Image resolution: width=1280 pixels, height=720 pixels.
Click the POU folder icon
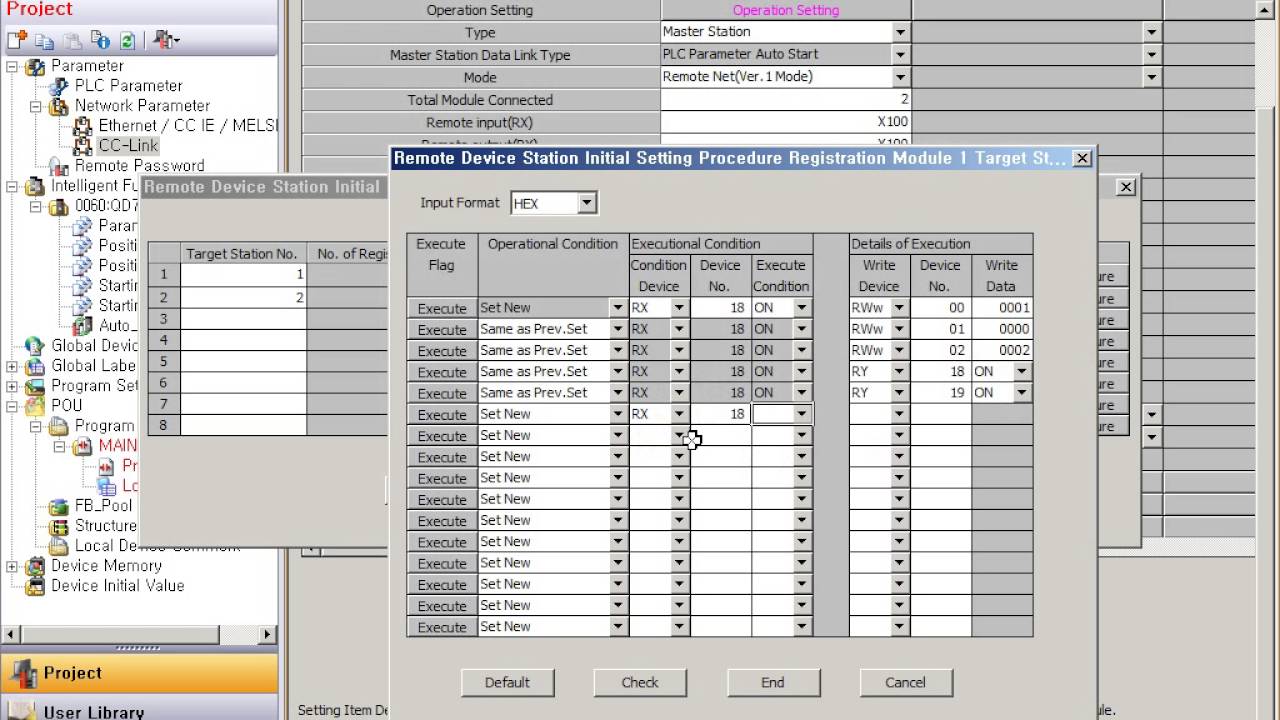[36, 406]
